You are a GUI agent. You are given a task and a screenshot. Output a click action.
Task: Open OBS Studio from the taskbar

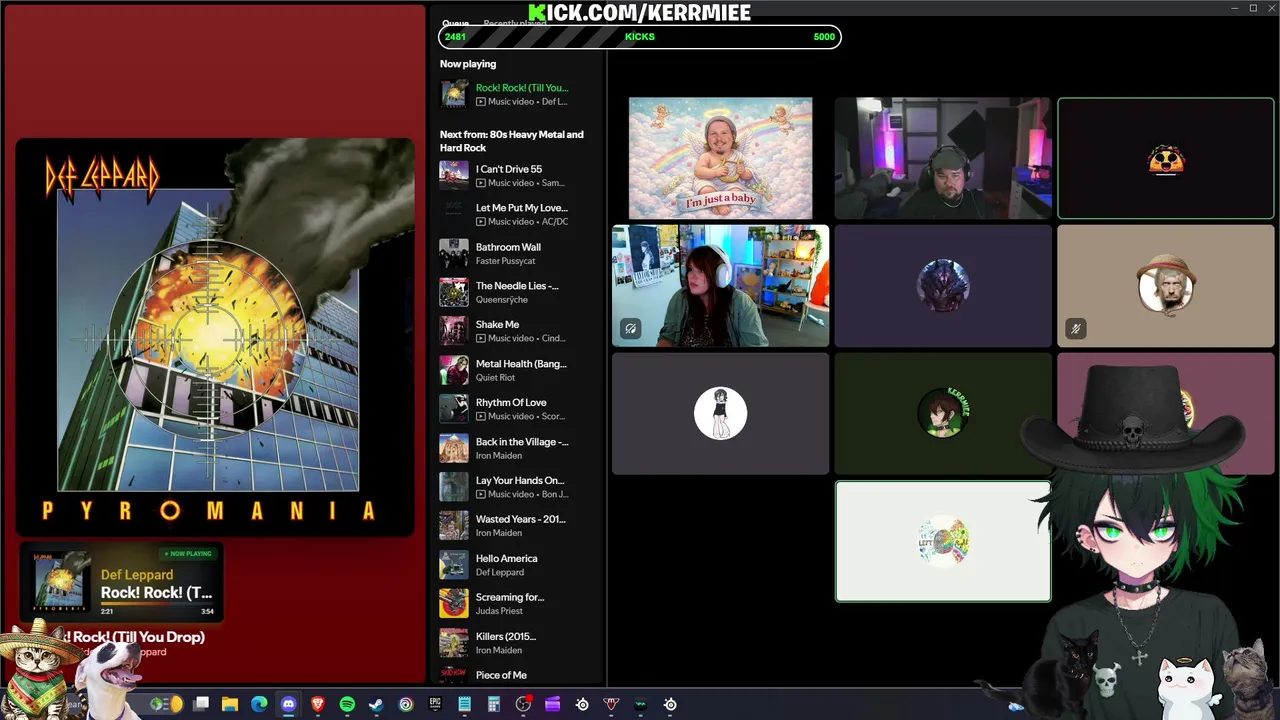(523, 704)
